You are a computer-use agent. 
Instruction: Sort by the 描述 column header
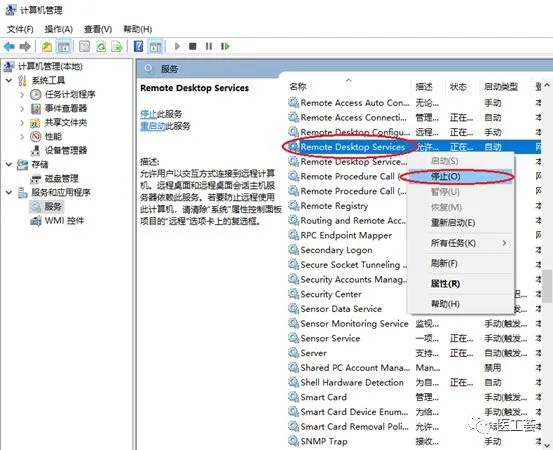point(424,87)
